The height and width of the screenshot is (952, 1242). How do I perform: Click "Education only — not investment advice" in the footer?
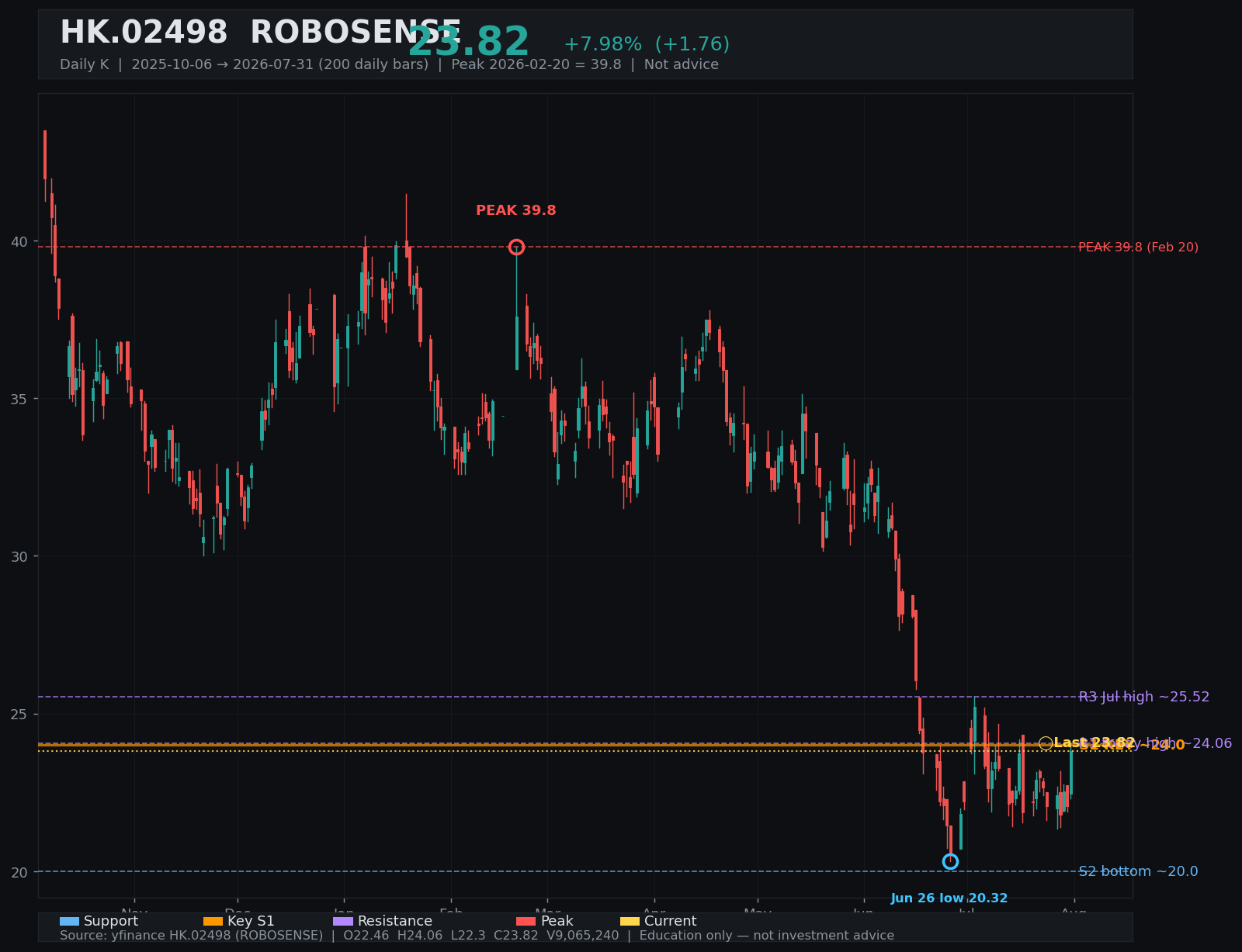coord(767,936)
